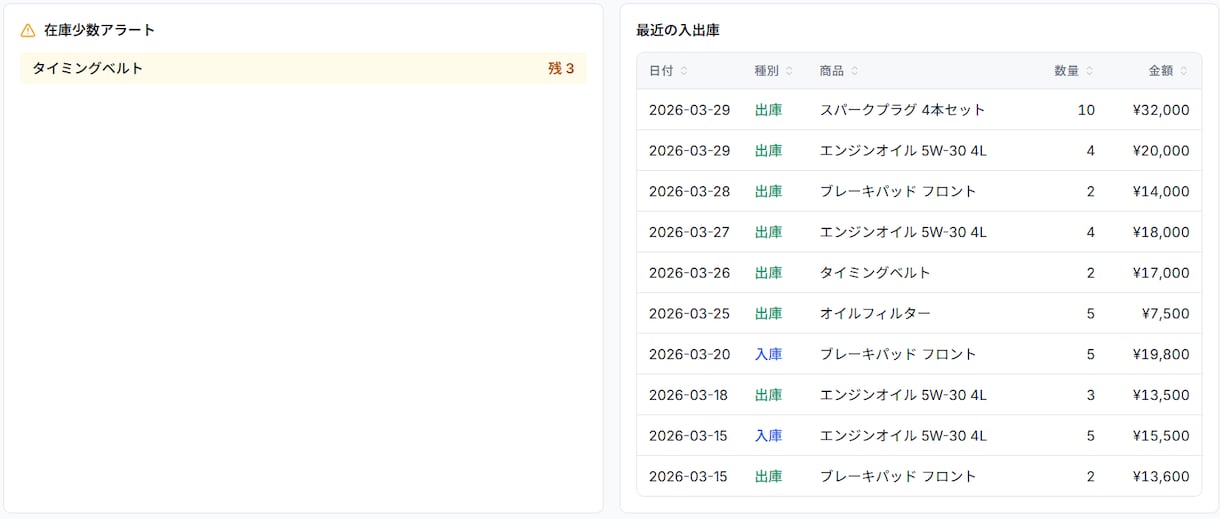Click quantity 2 in the タイミングベルト table row

coord(1091,273)
